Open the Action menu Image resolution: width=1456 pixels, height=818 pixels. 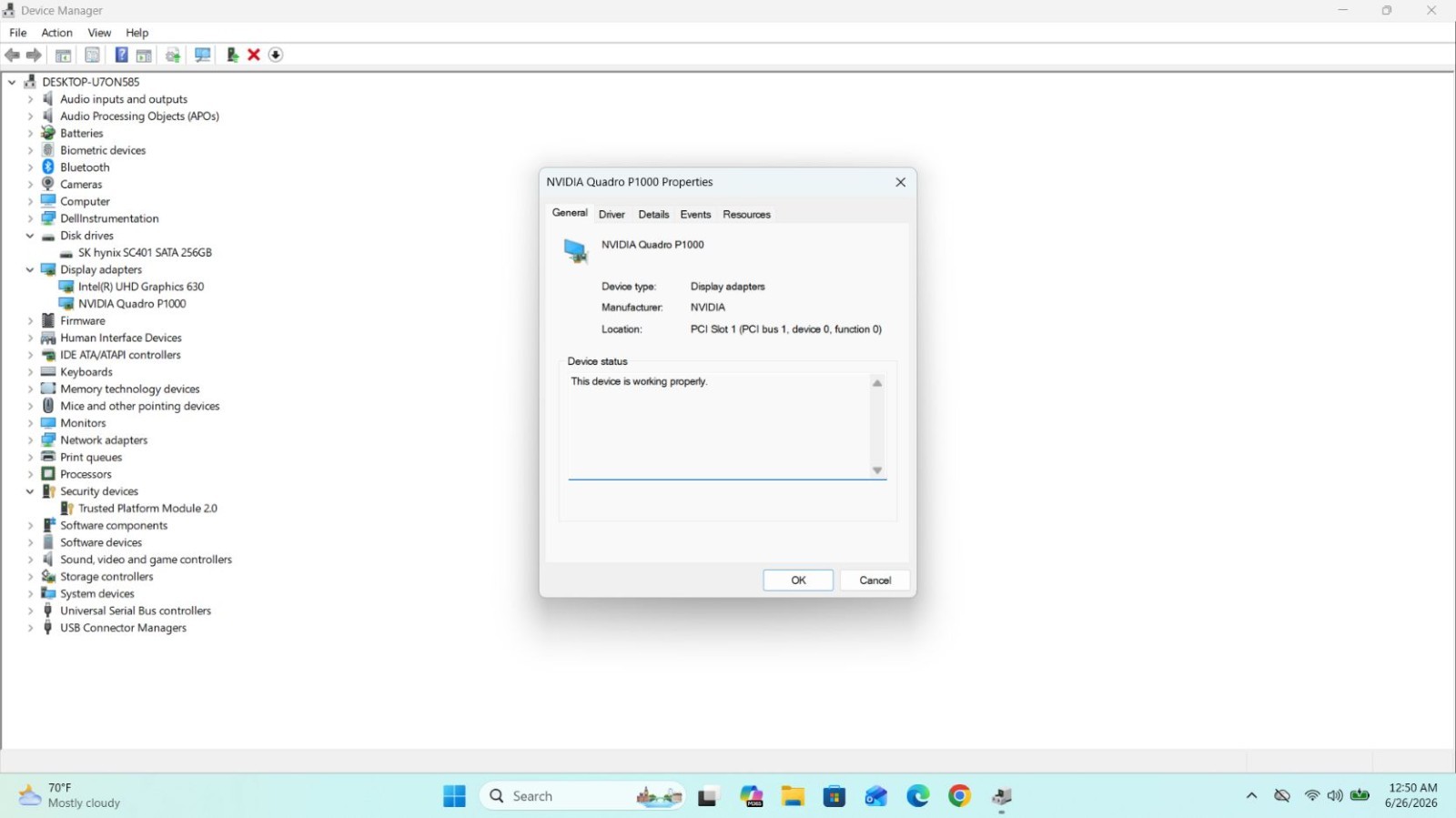(x=56, y=33)
